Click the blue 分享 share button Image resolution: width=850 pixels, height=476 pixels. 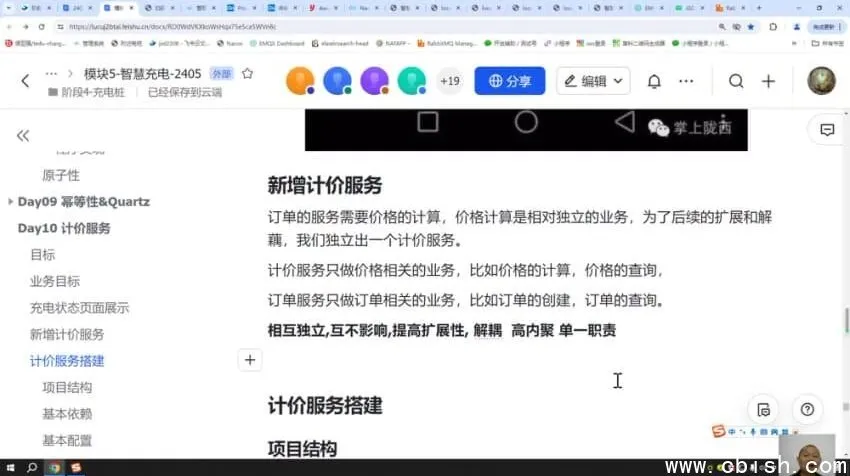click(510, 81)
